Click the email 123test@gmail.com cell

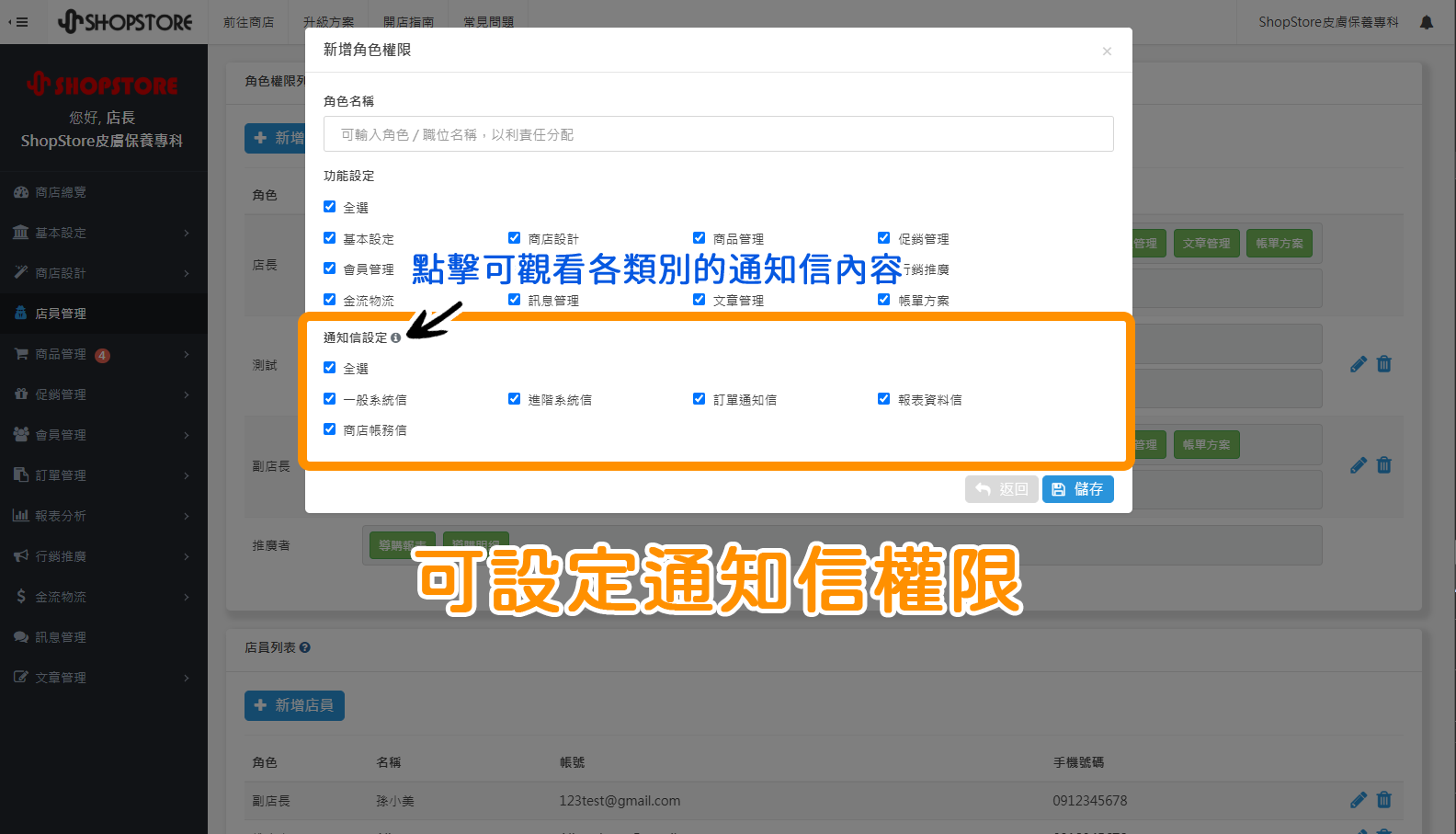(x=620, y=801)
